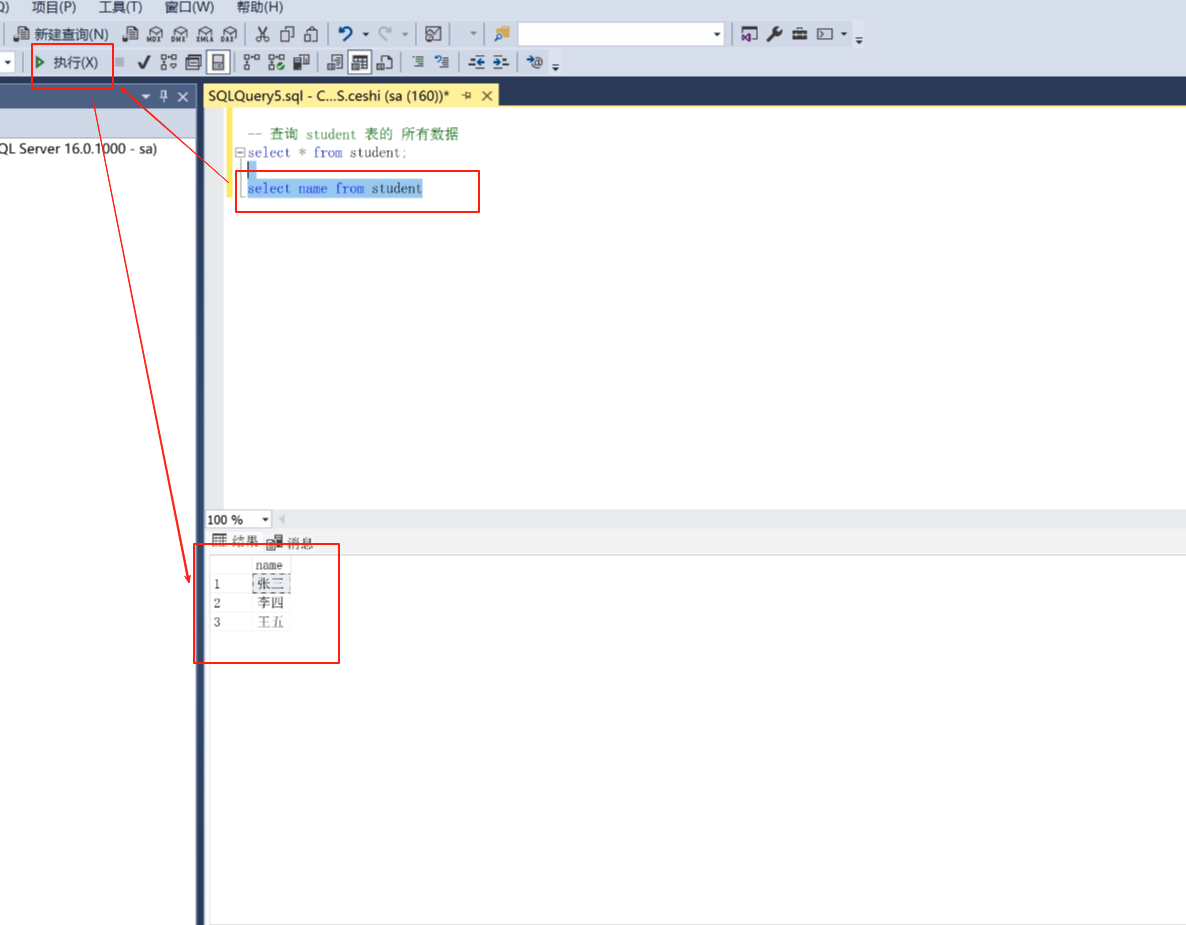Screen dimensions: 1186x925
Task: Select the 李四 result cell
Action: (270, 603)
